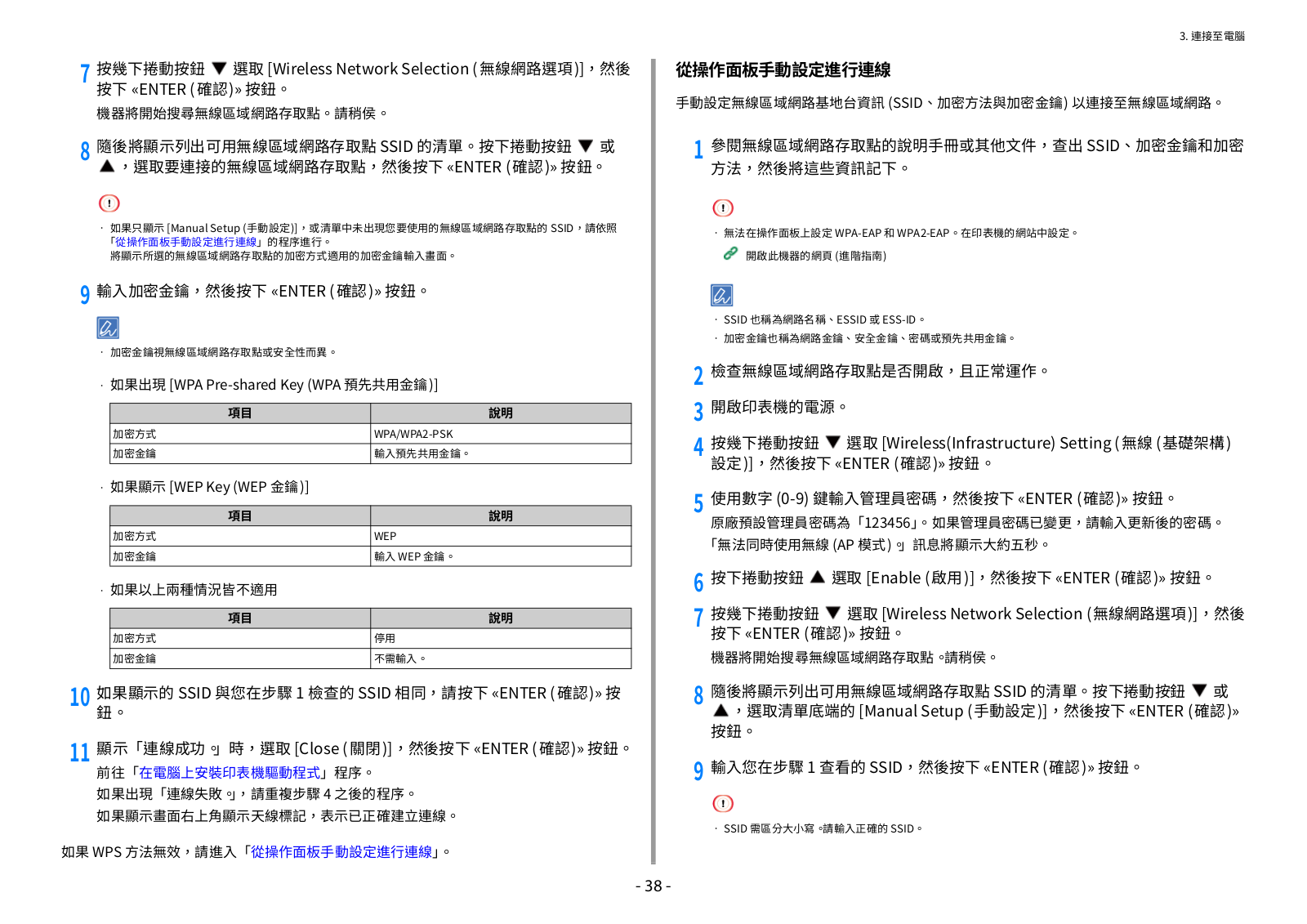The width and height of the screenshot is (1307, 924).
Task: Click the caution icon under step 1, right column
Action: pos(723,208)
